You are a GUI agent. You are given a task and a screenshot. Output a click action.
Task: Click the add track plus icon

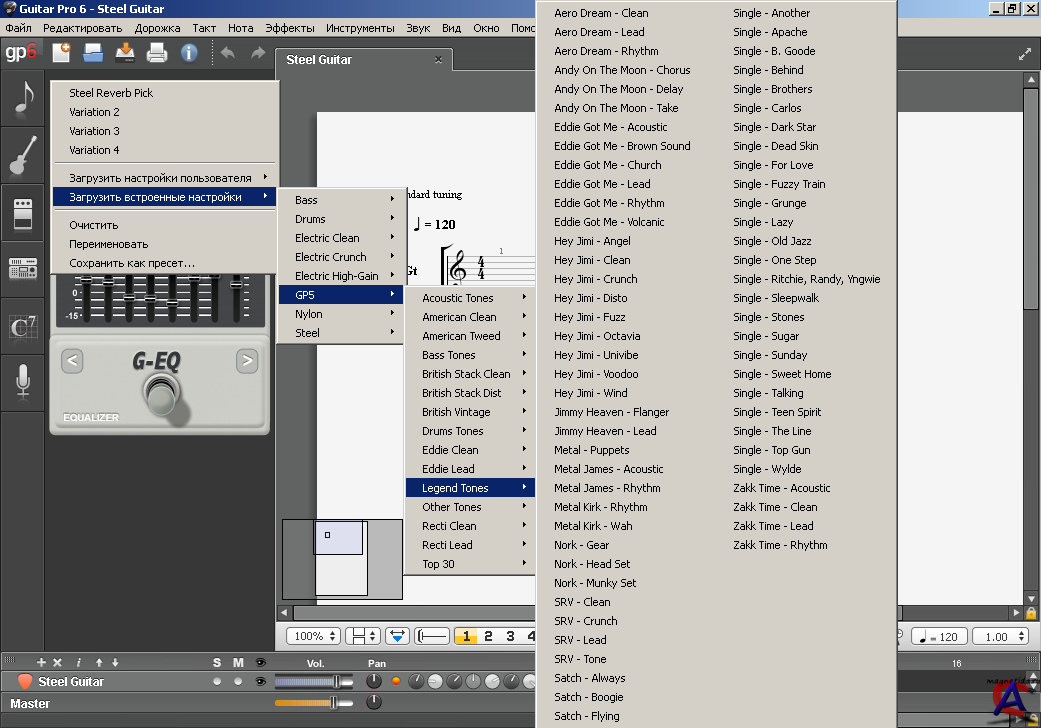tap(41, 663)
